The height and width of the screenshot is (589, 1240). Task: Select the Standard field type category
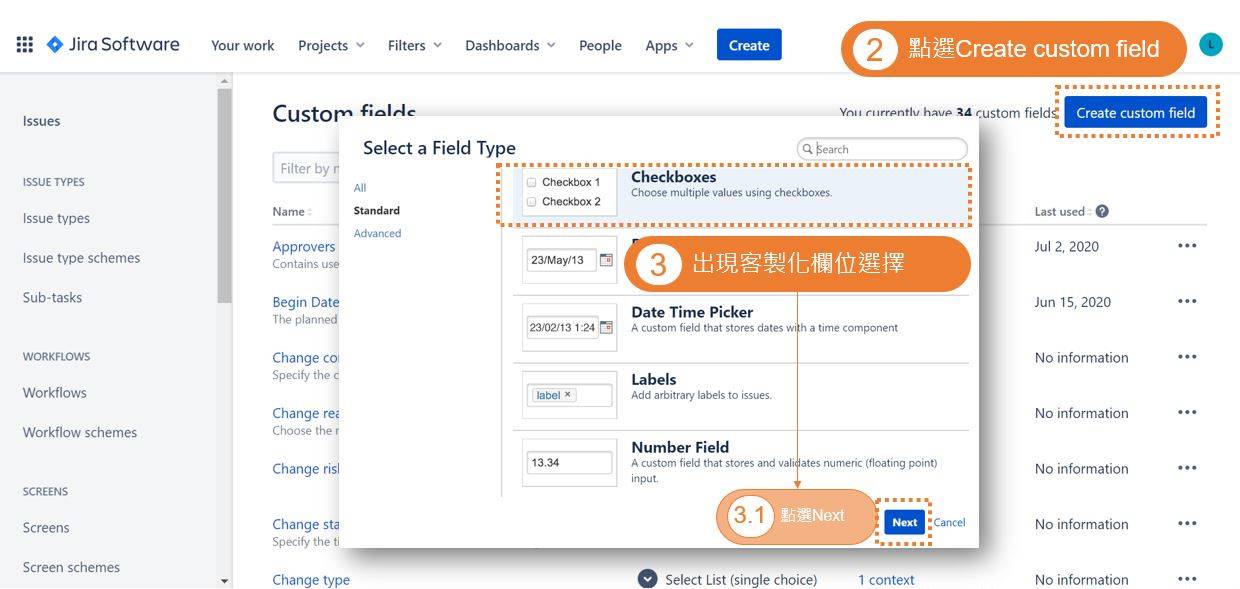377,210
